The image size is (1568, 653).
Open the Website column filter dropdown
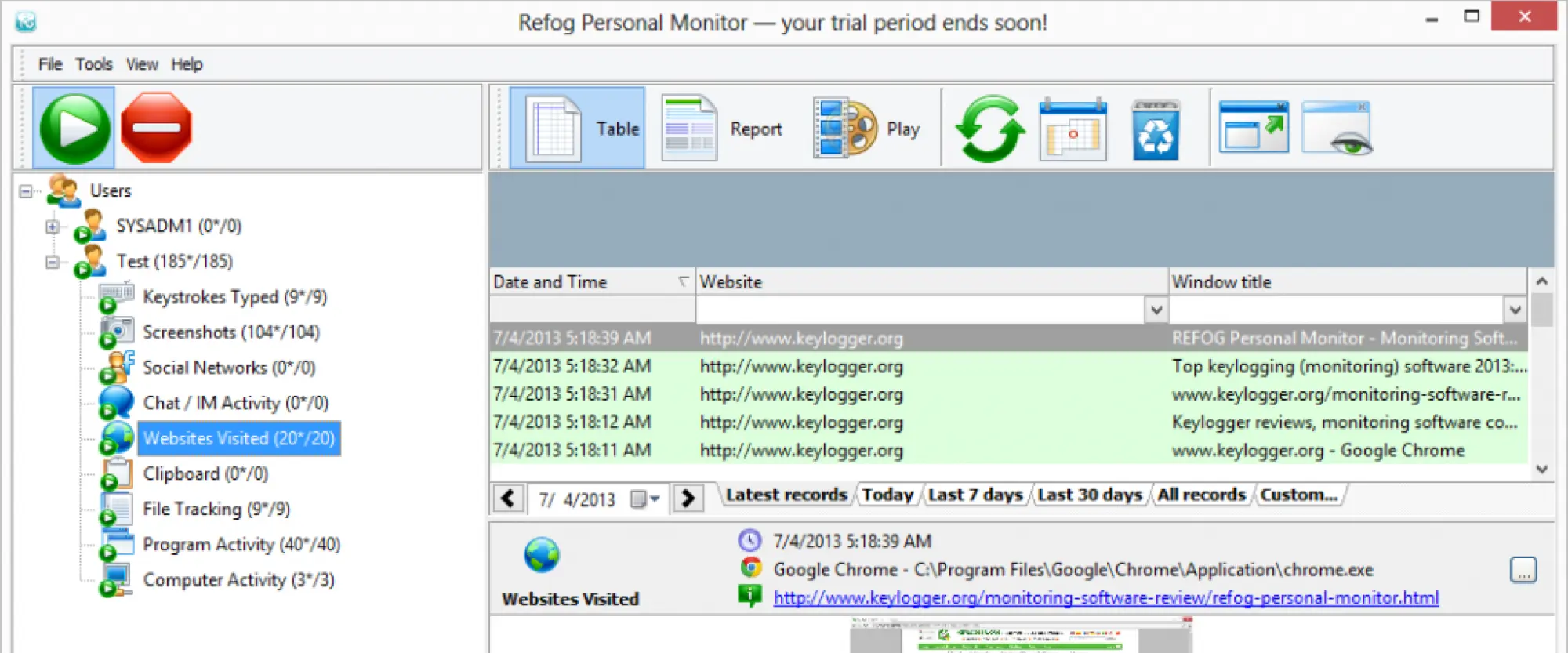pyautogui.click(x=1156, y=310)
